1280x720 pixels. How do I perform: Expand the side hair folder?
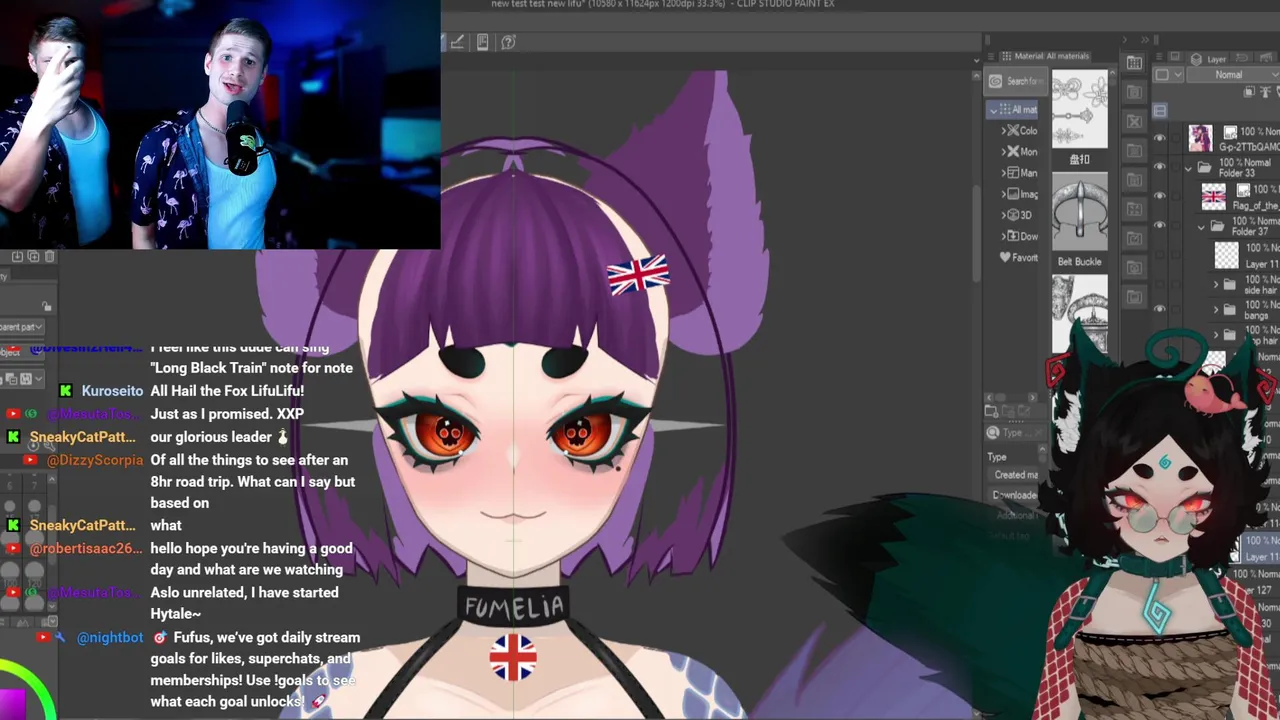pos(1216,285)
